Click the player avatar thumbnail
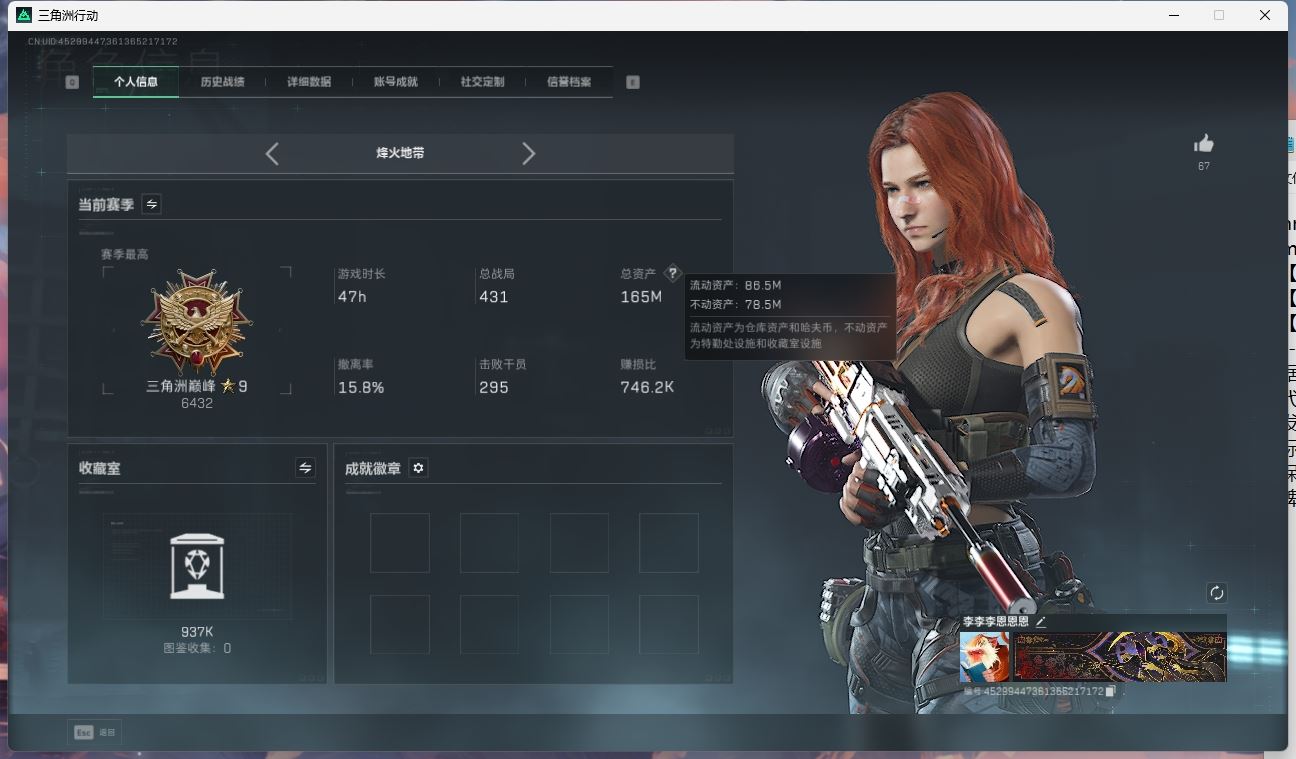Image resolution: width=1296 pixels, height=759 pixels. [x=984, y=657]
